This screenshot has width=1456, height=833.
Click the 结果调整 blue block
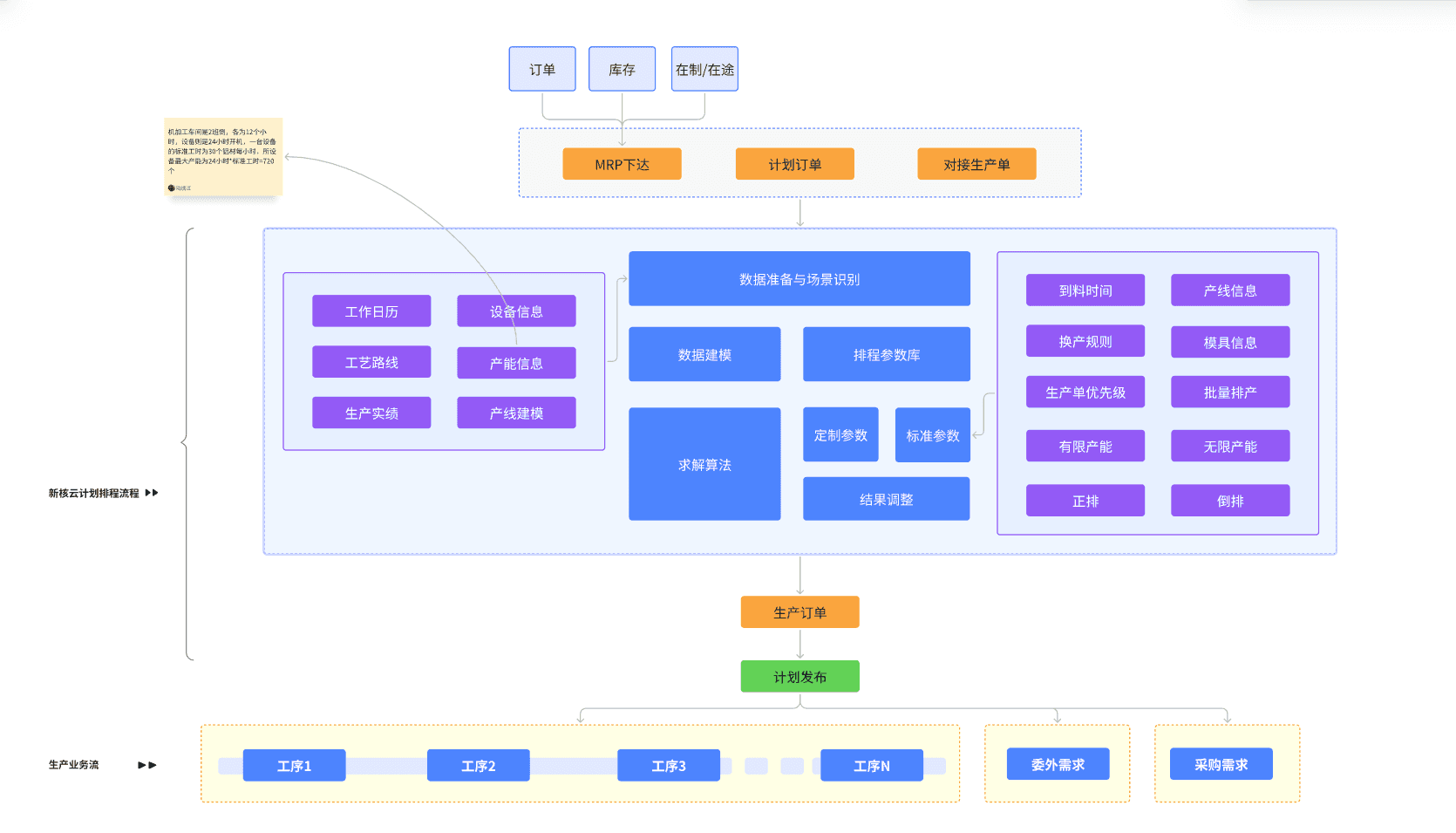point(887,499)
